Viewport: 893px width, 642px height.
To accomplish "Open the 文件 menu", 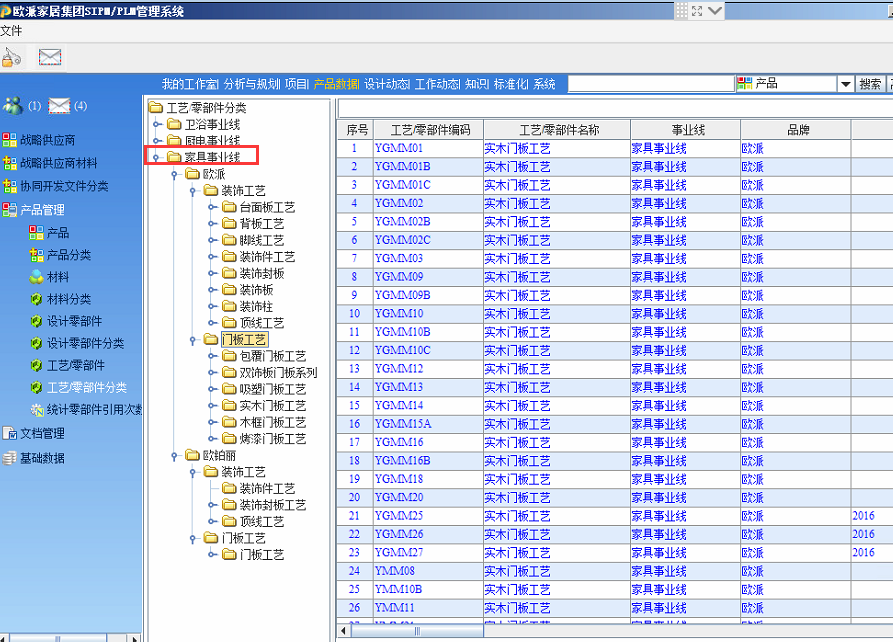I will pyautogui.click(x=11, y=31).
